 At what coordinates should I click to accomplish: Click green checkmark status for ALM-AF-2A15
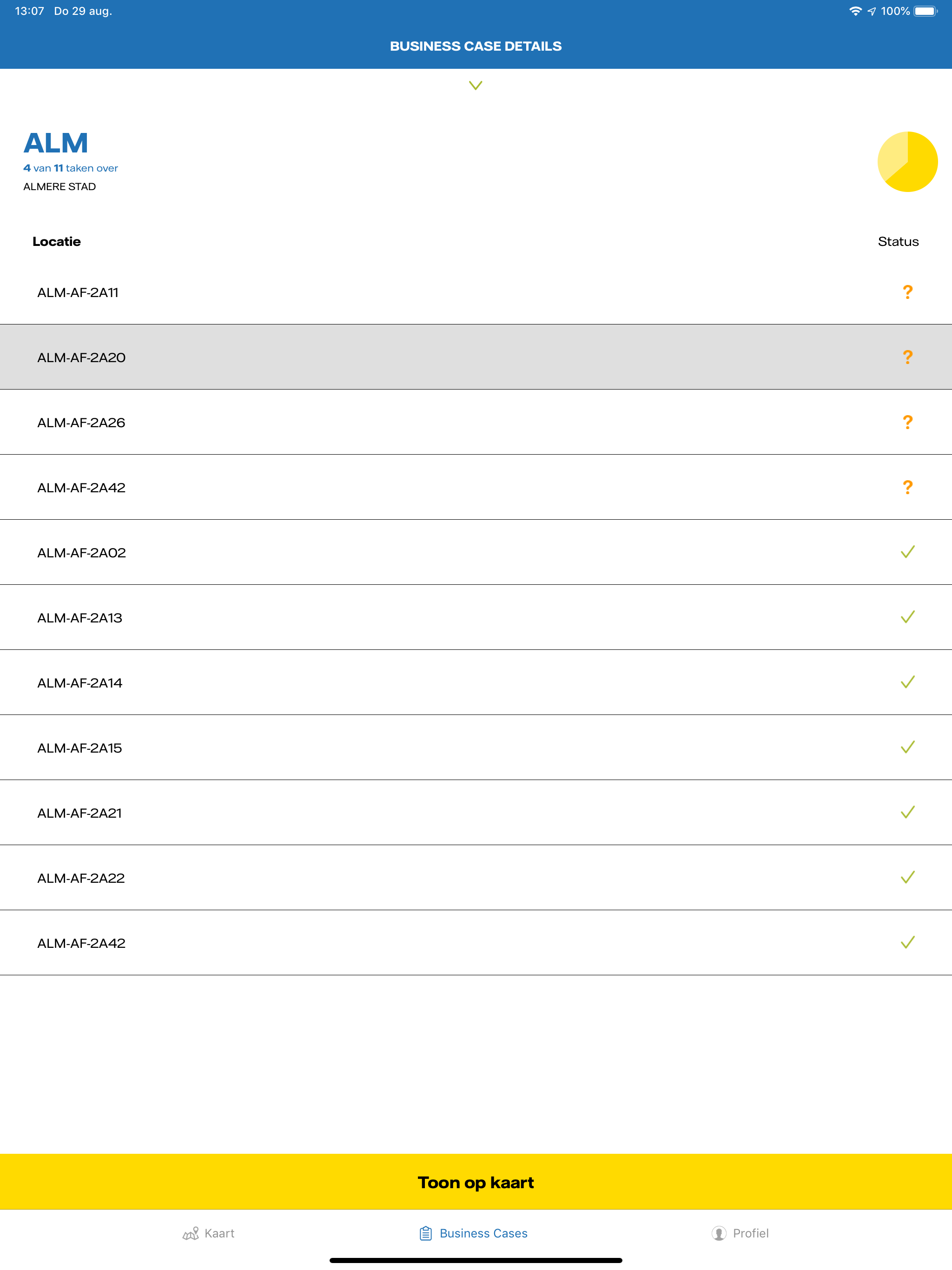point(907,747)
